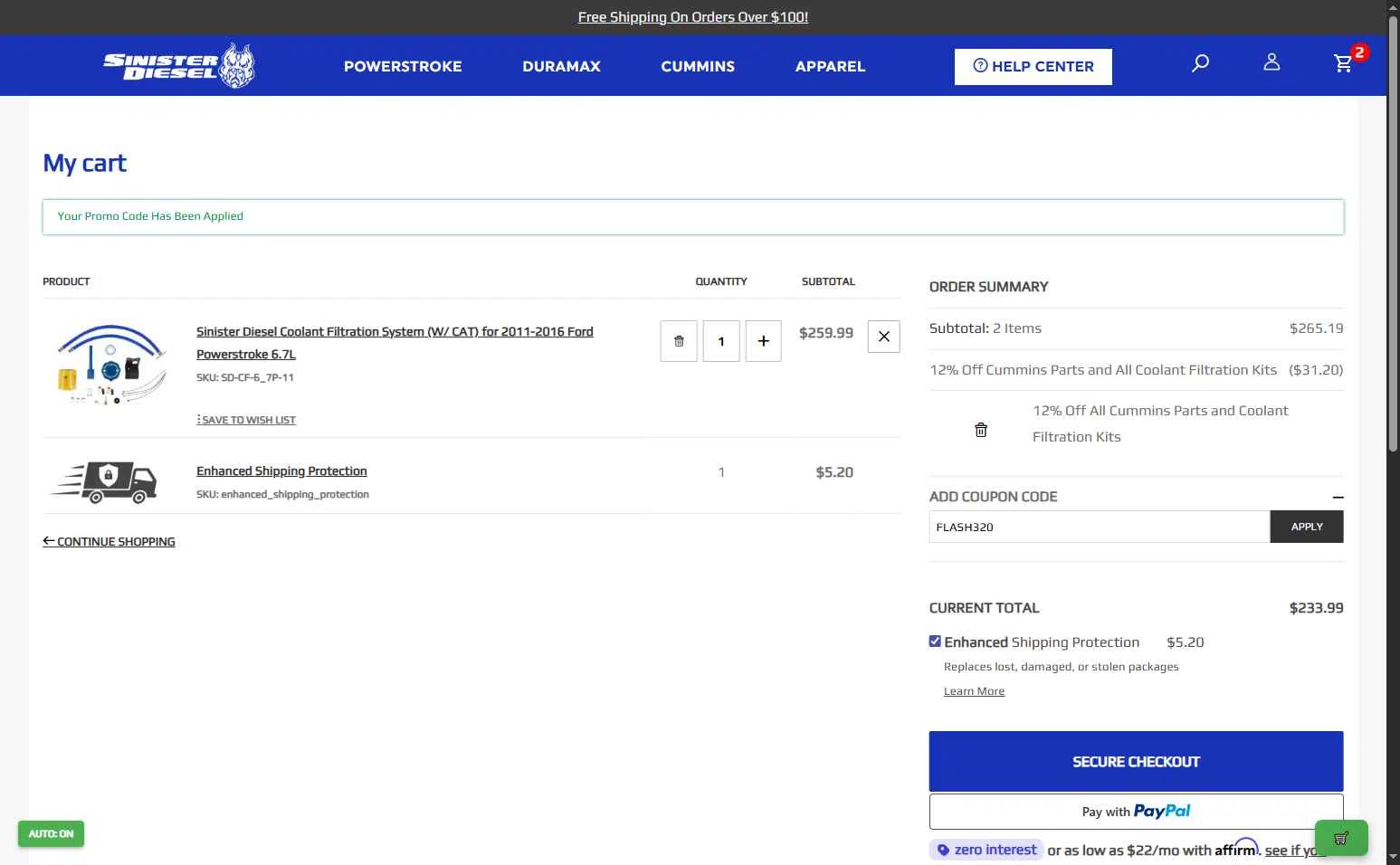1400x865 pixels.
Task: Open the user account icon
Action: 1271,62
